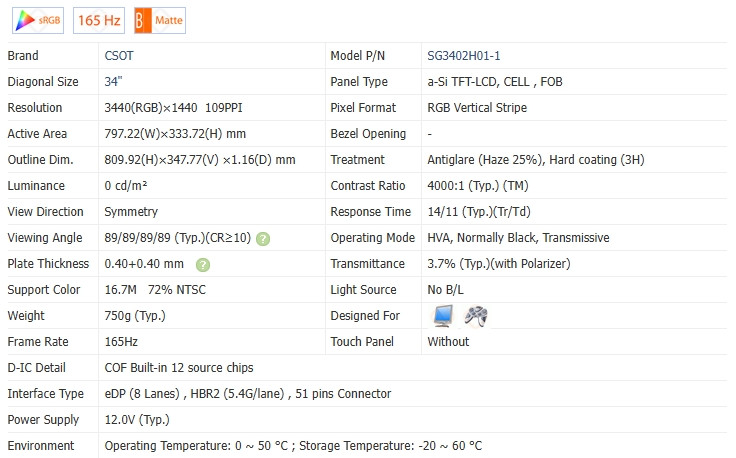This screenshot has height=458, width=736.
Task: Select a-Si TFT-LCD, CELL , FOB text
Action: click(495, 82)
